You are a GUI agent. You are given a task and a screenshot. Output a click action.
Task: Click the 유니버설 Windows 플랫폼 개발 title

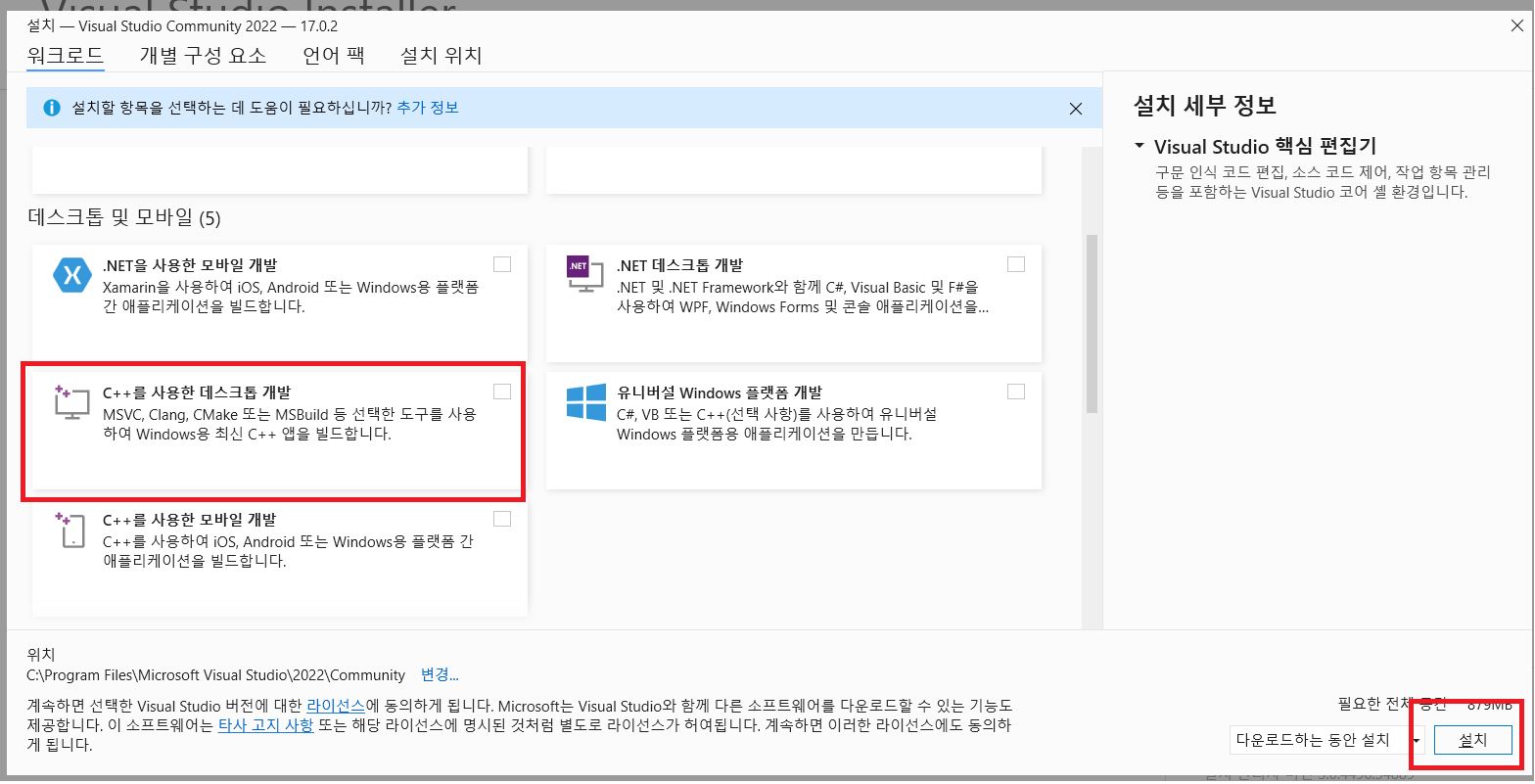pos(720,392)
